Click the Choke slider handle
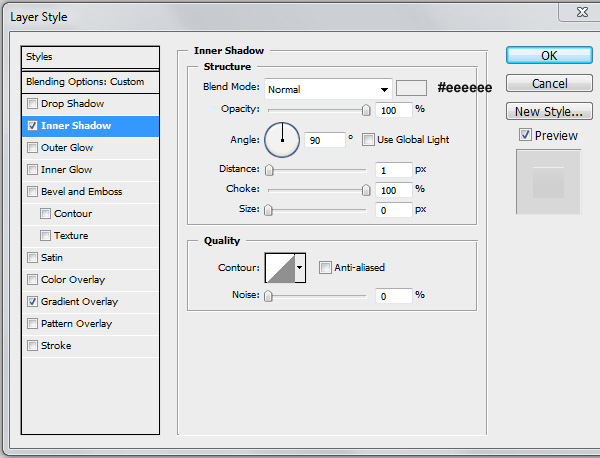600x458 pixels. coord(366,190)
